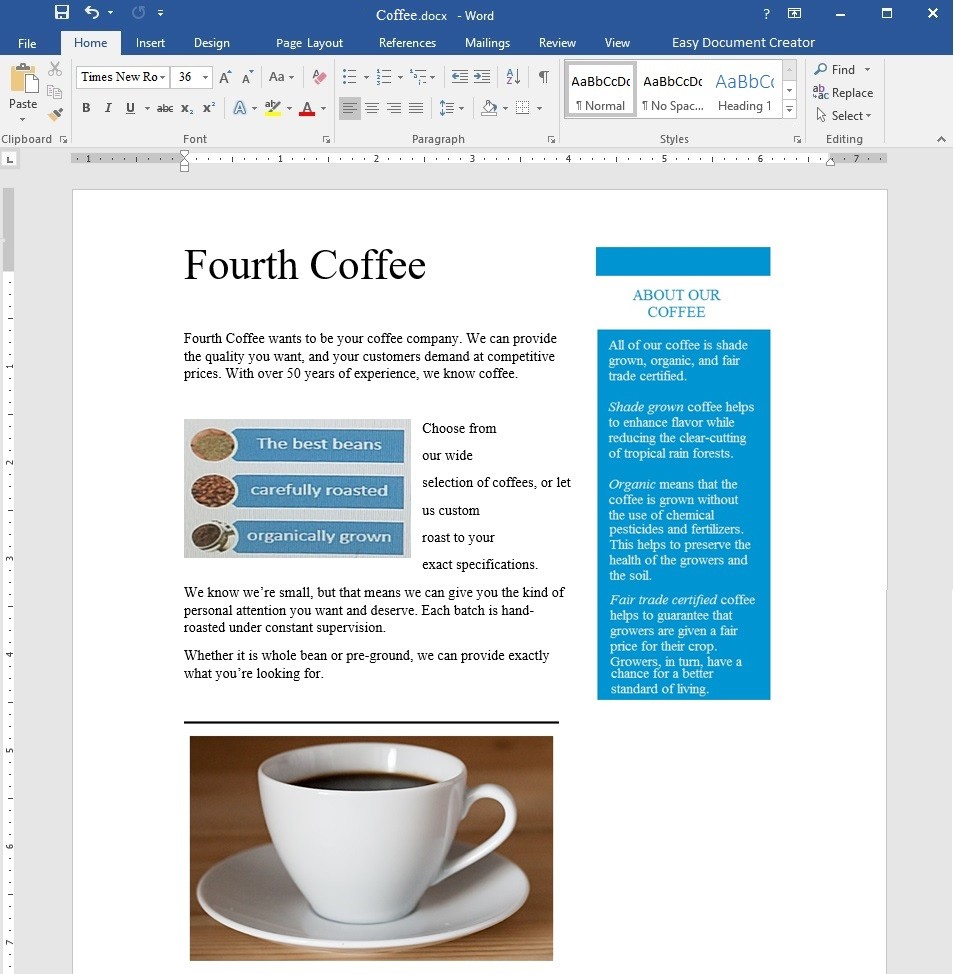954x974 pixels.
Task: Click the Numbering list icon
Action: pyautogui.click(x=384, y=77)
